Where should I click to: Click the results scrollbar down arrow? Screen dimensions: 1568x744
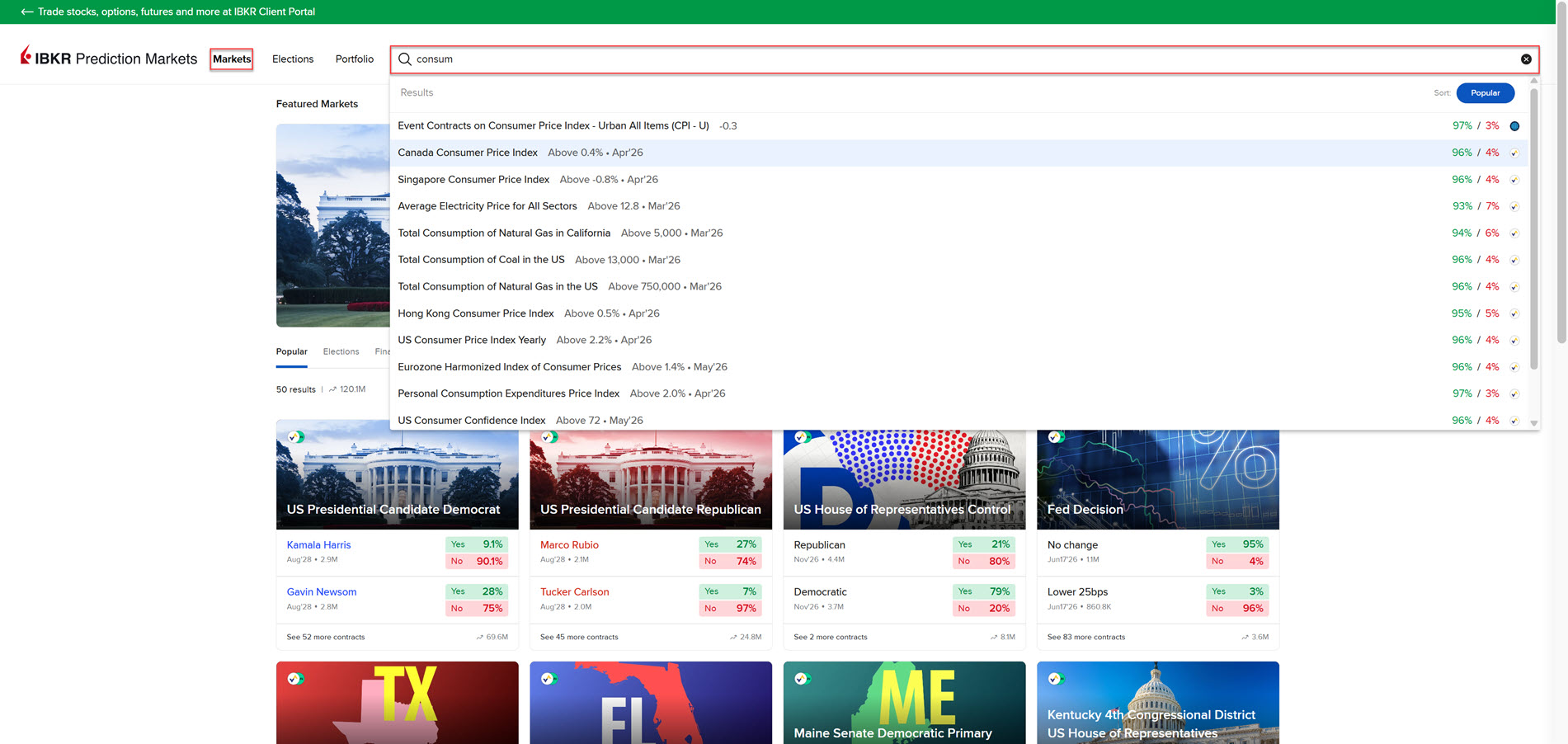pos(1534,423)
